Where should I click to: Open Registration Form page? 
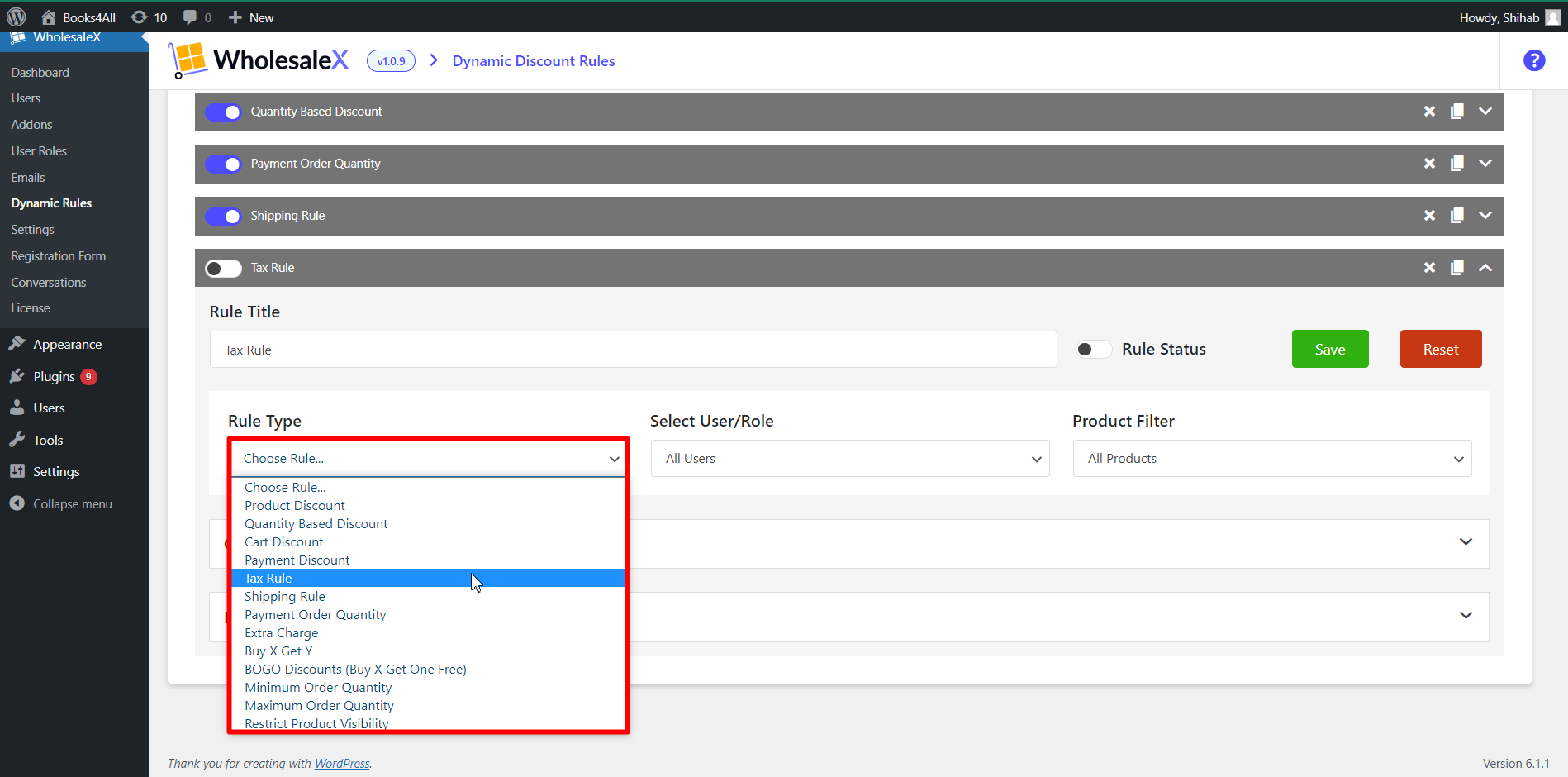[59, 256]
